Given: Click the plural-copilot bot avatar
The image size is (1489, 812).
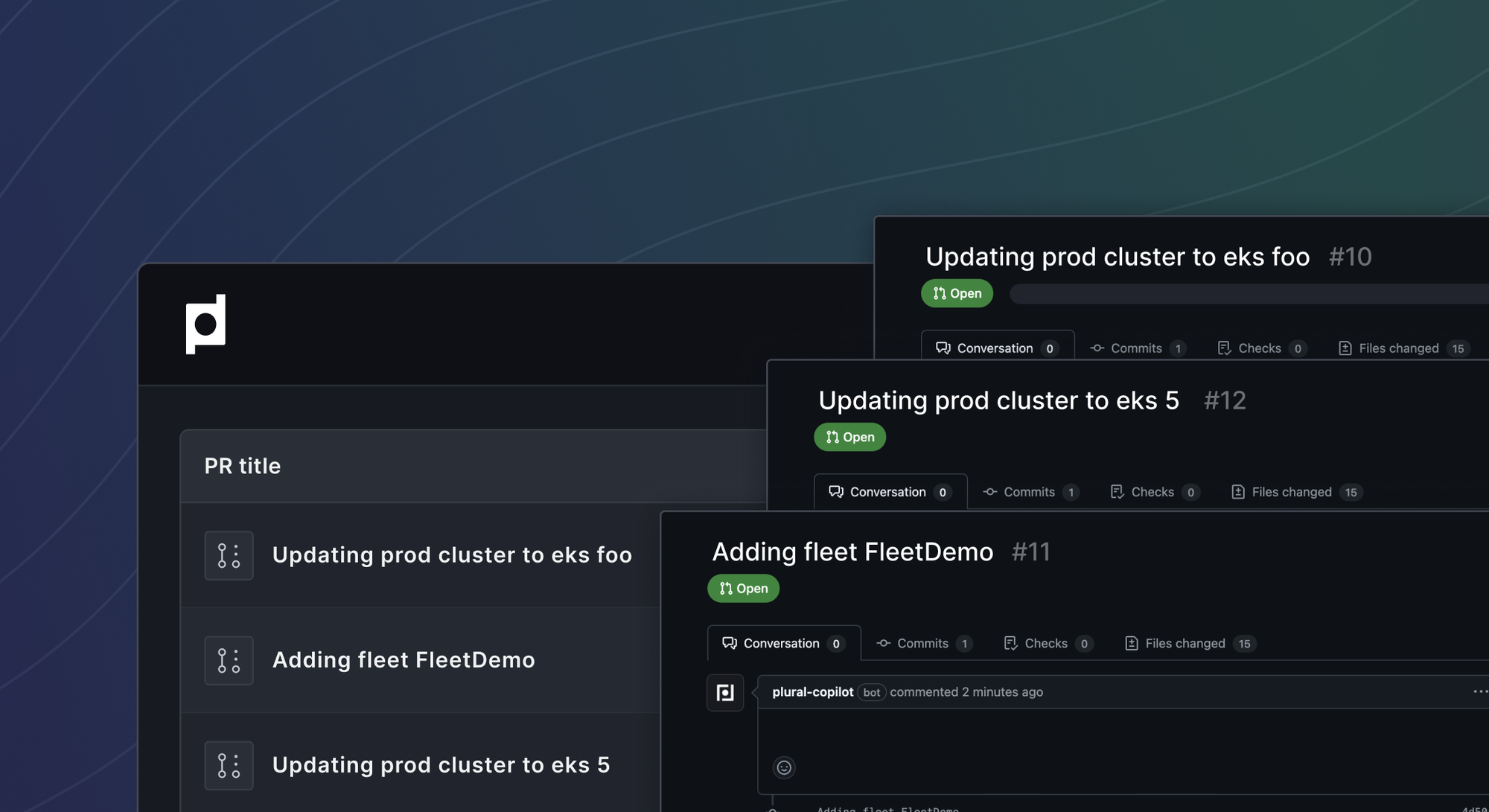Looking at the screenshot, I should pyautogui.click(x=724, y=693).
